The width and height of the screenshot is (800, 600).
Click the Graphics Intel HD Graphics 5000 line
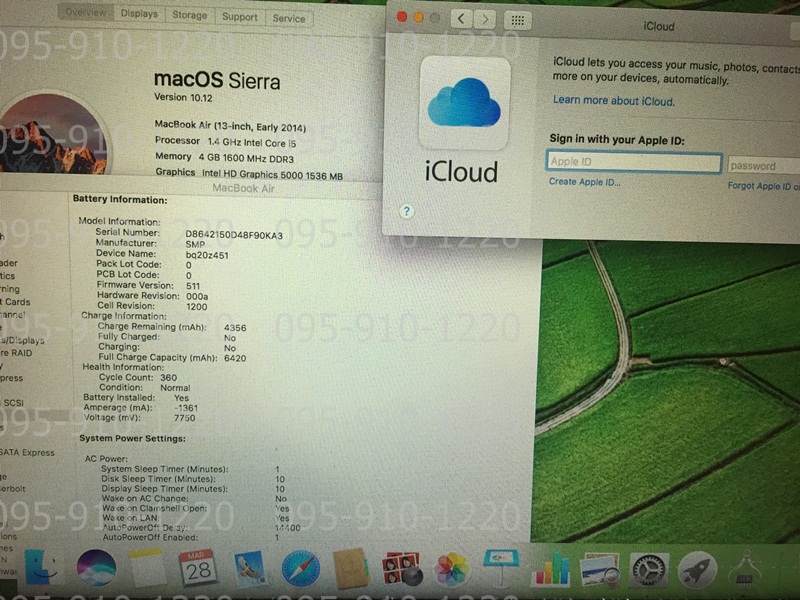tap(249, 174)
